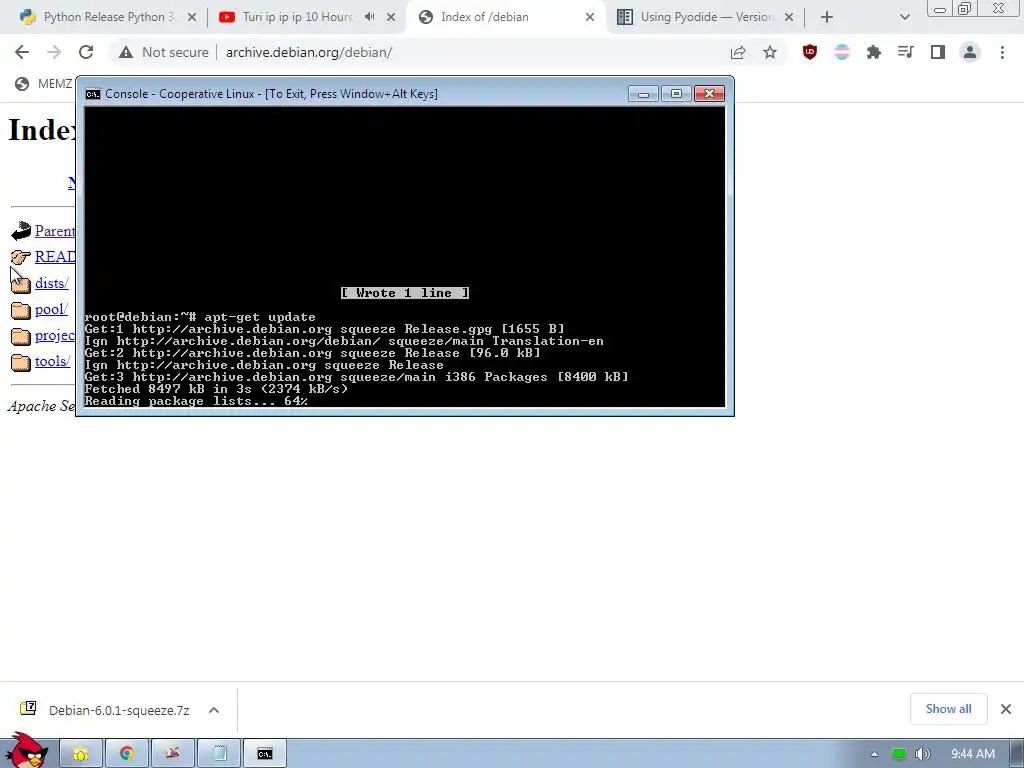Expand the tab search dropdown arrow
The image size is (1024, 768).
(x=904, y=18)
